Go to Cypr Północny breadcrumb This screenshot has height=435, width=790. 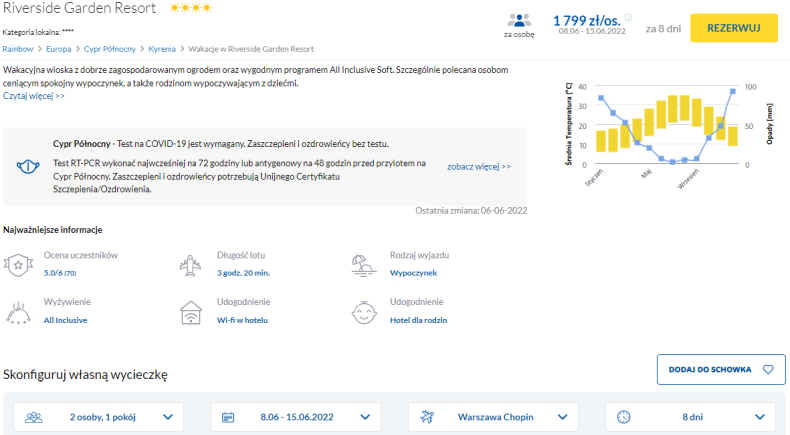[x=110, y=48]
